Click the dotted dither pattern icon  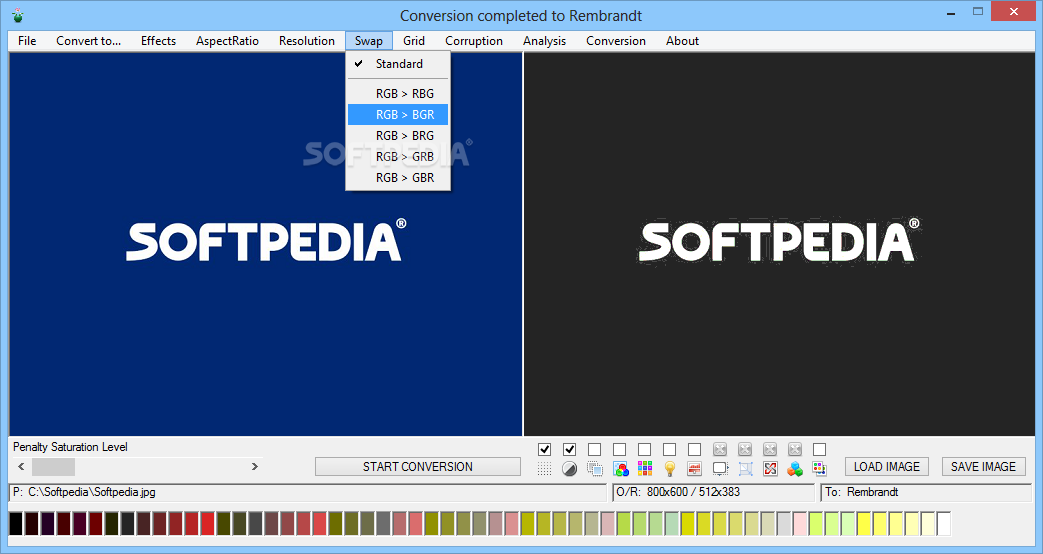(544, 469)
